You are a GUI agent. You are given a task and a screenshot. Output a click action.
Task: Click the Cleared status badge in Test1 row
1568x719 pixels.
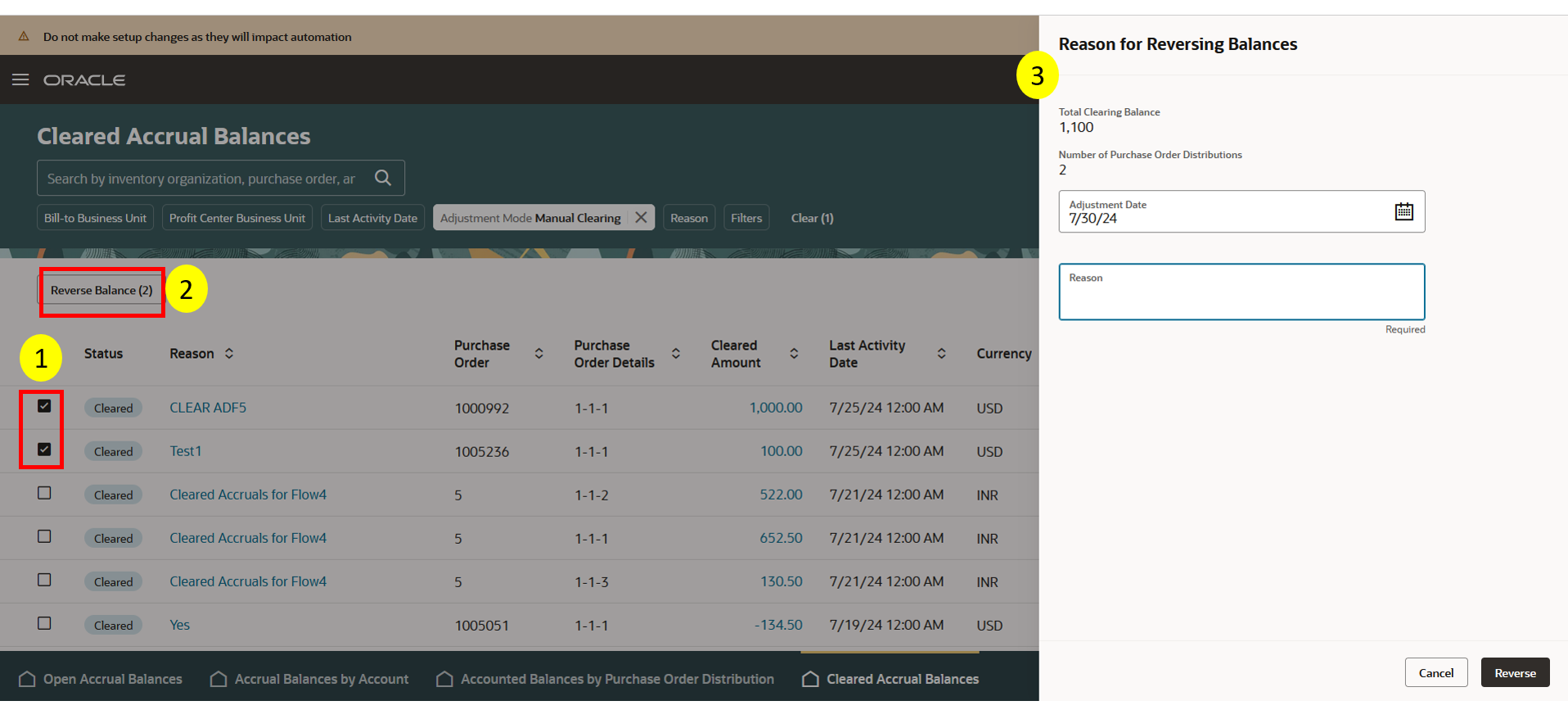(x=113, y=451)
